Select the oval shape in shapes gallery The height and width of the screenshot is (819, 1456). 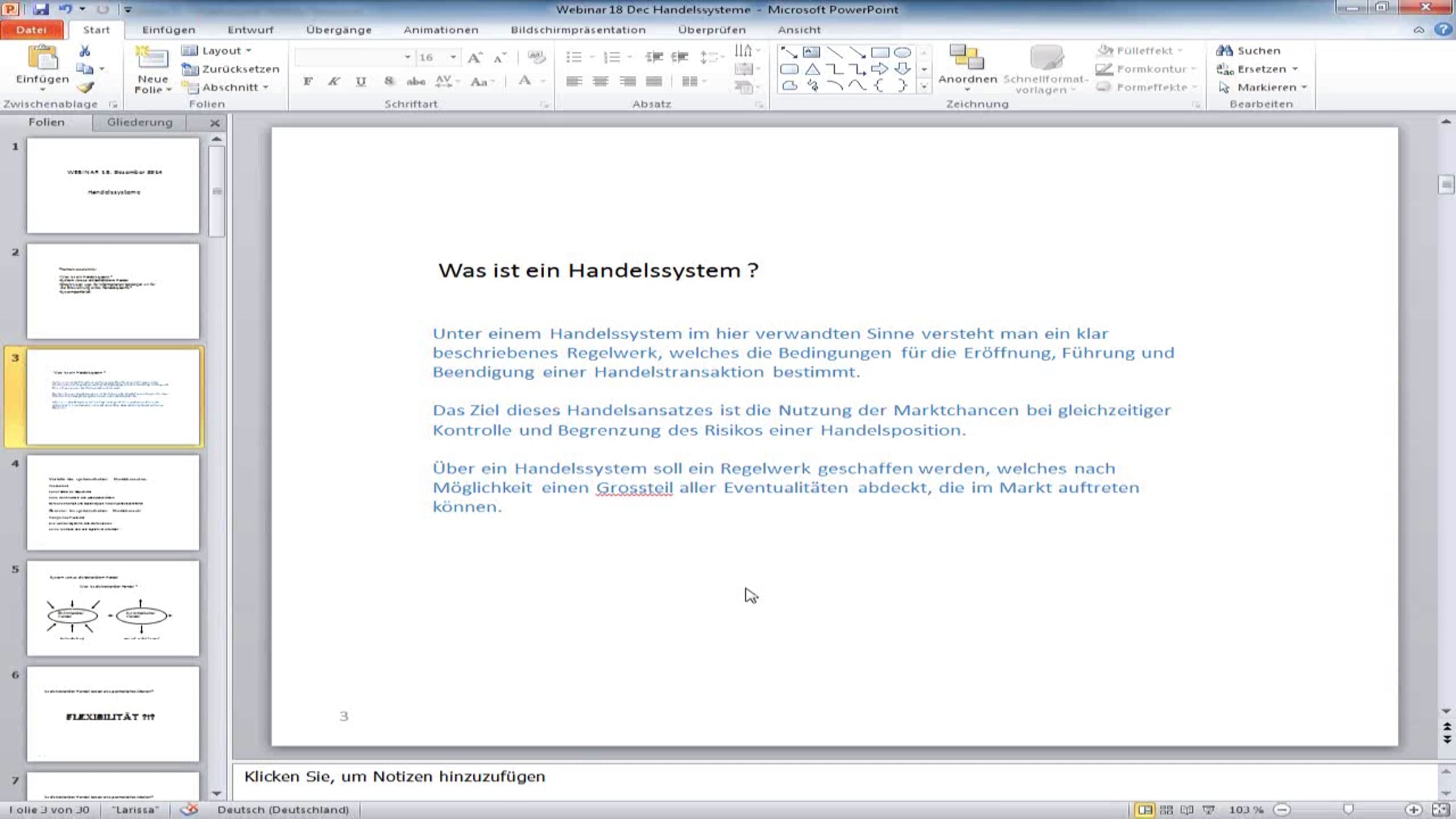point(902,53)
